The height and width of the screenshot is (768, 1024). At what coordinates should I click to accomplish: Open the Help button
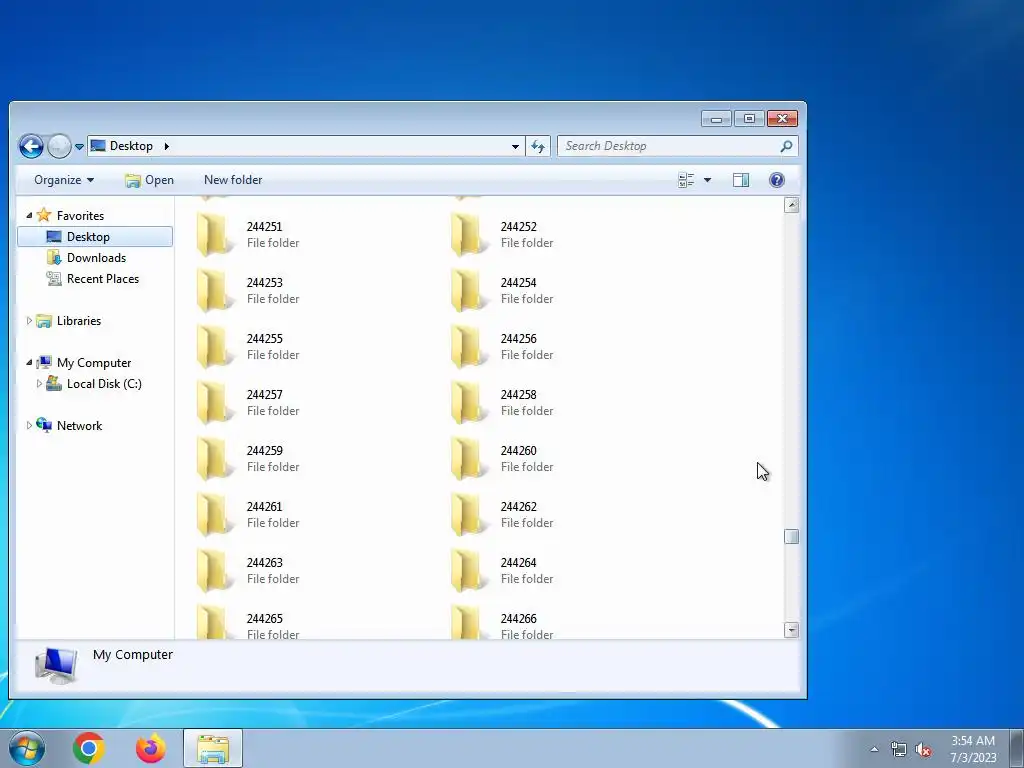(x=776, y=180)
